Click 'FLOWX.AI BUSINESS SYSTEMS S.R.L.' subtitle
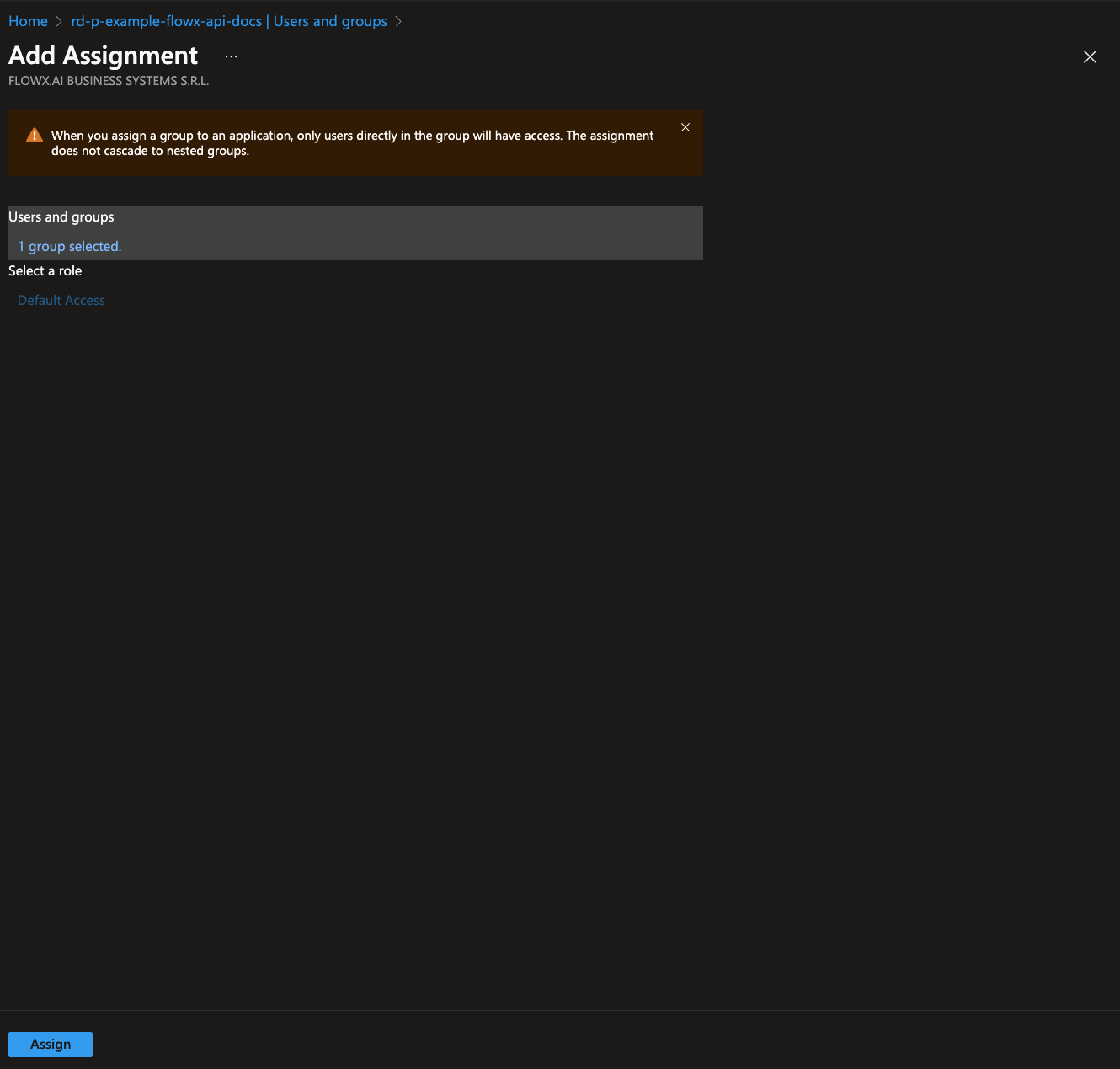Viewport: 1120px width, 1069px height. pos(109,81)
